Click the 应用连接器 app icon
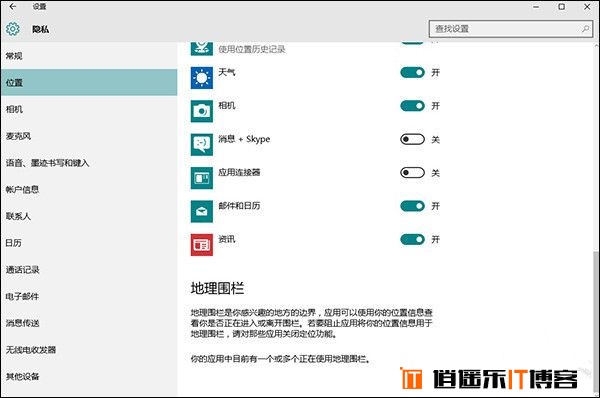This screenshot has width=600, height=398. point(202,178)
